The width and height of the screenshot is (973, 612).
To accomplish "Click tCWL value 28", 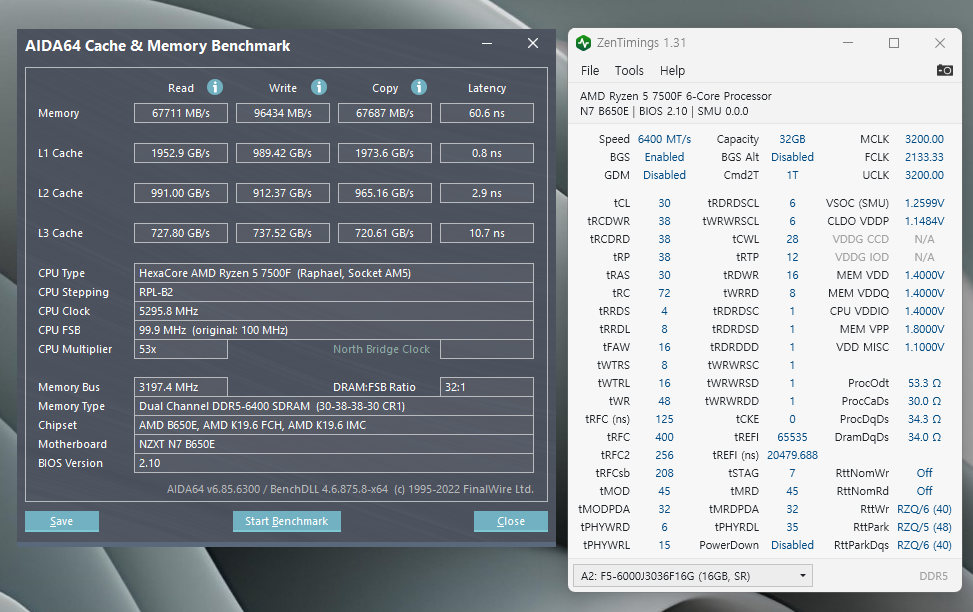I will 792,239.
